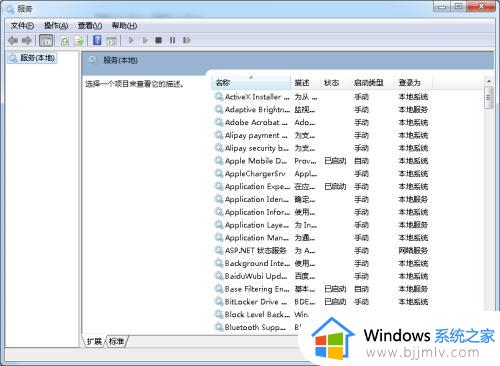Select the Alipay payment service
The image size is (500, 366).
pos(322,135)
